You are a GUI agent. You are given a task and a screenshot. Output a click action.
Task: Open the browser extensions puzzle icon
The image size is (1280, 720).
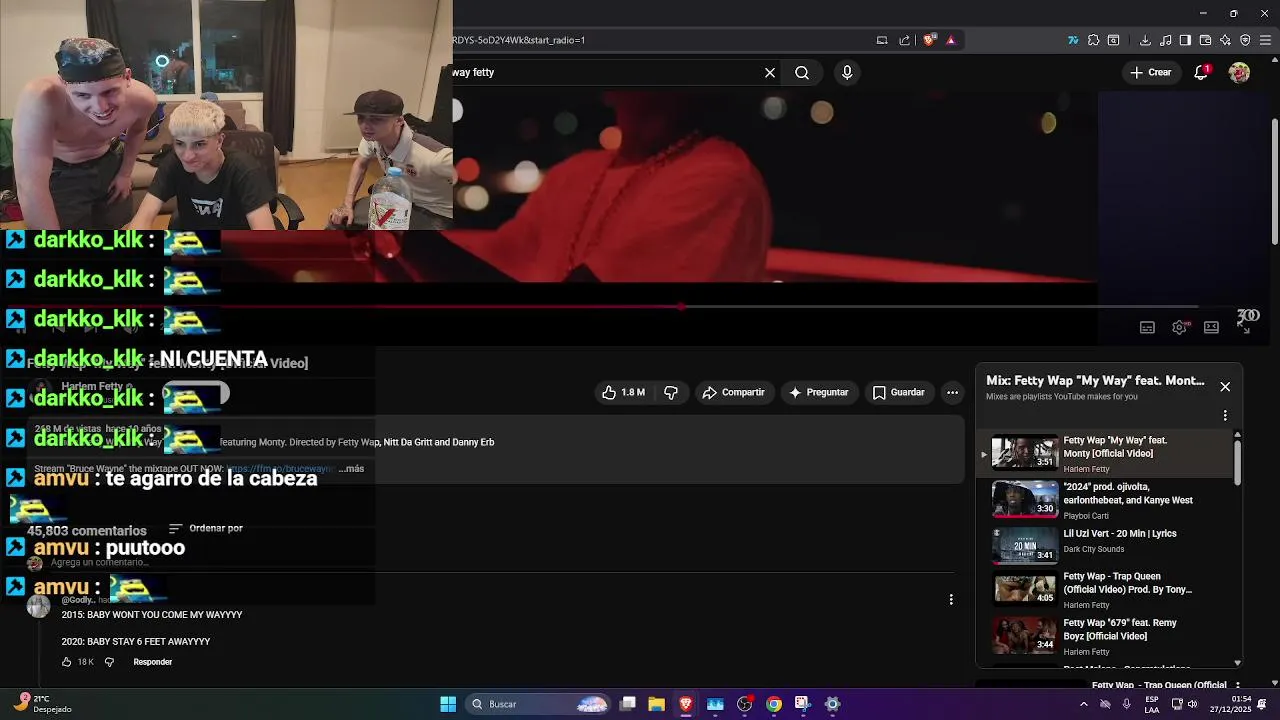click(x=1093, y=40)
